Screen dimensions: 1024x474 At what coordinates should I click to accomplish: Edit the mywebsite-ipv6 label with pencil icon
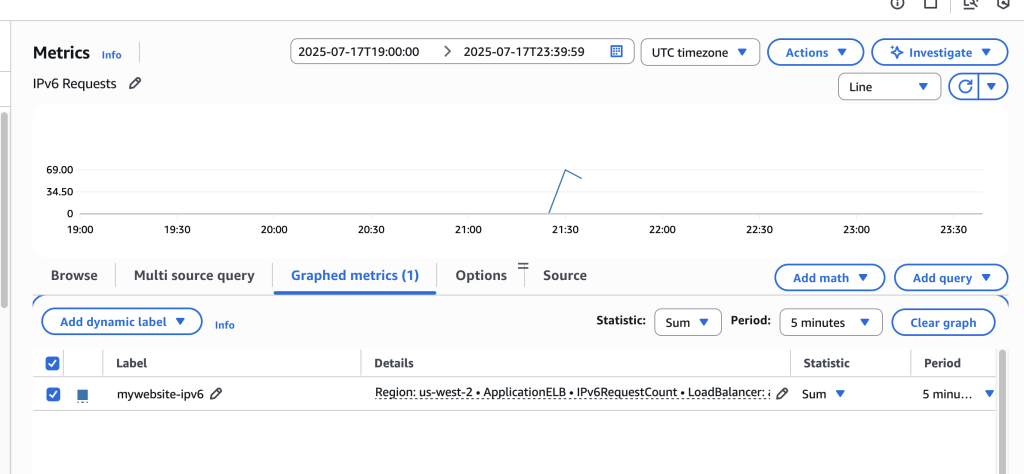[216, 394]
